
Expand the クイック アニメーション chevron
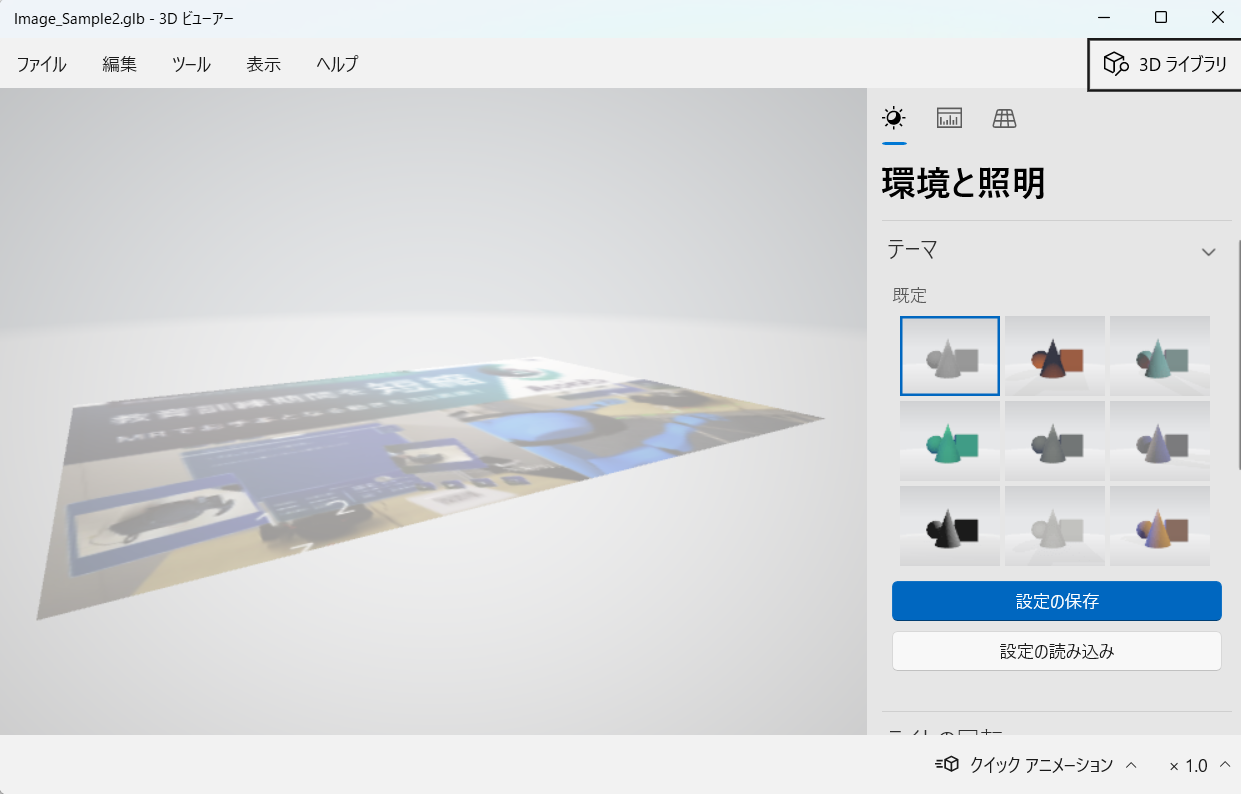[1131, 765]
